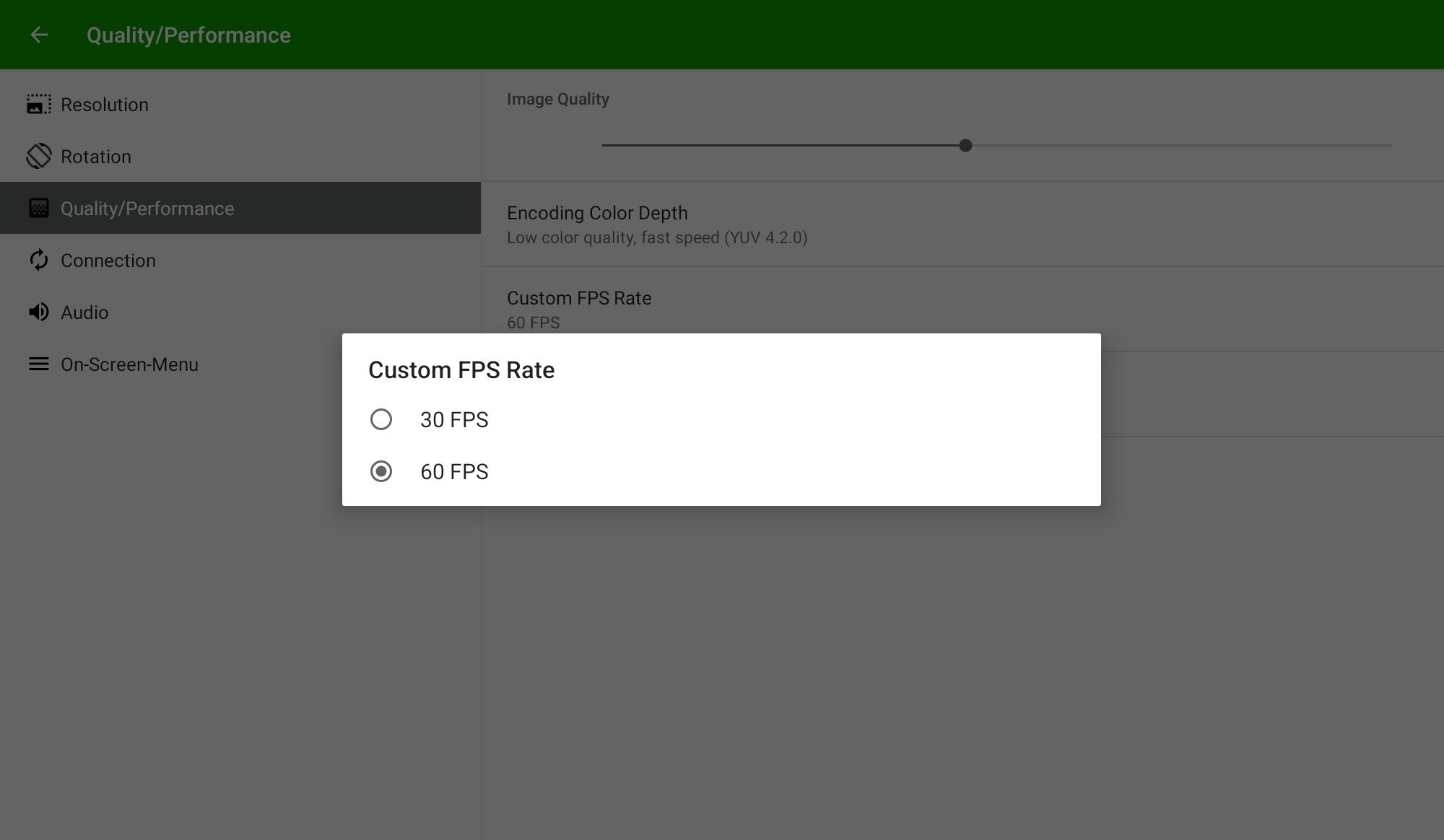
Task: Click the Custom FPS Rate dialog title
Action: [x=461, y=370]
